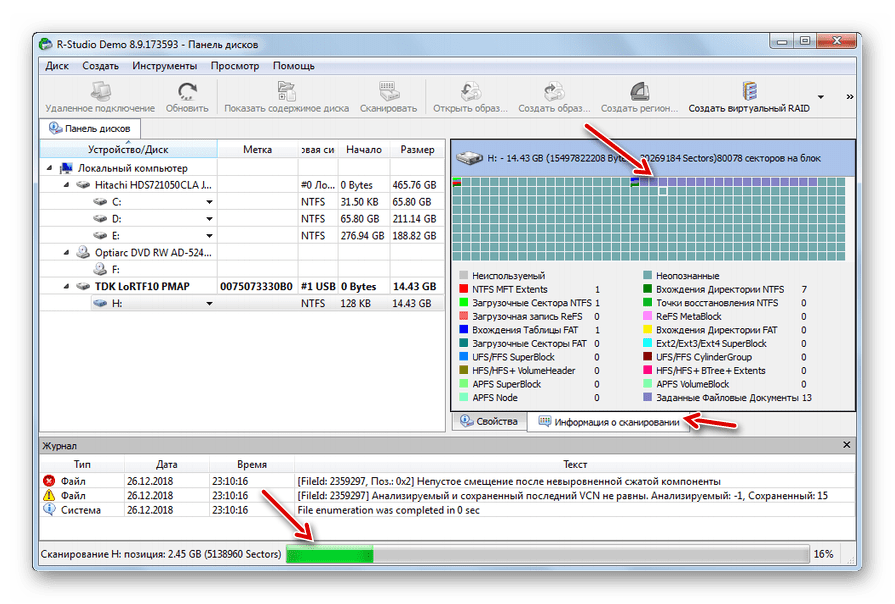Image resolution: width=895 pixels, height=604 pixels.
Task: Switch to the Информация о сканировании tab
Action: [608, 422]
